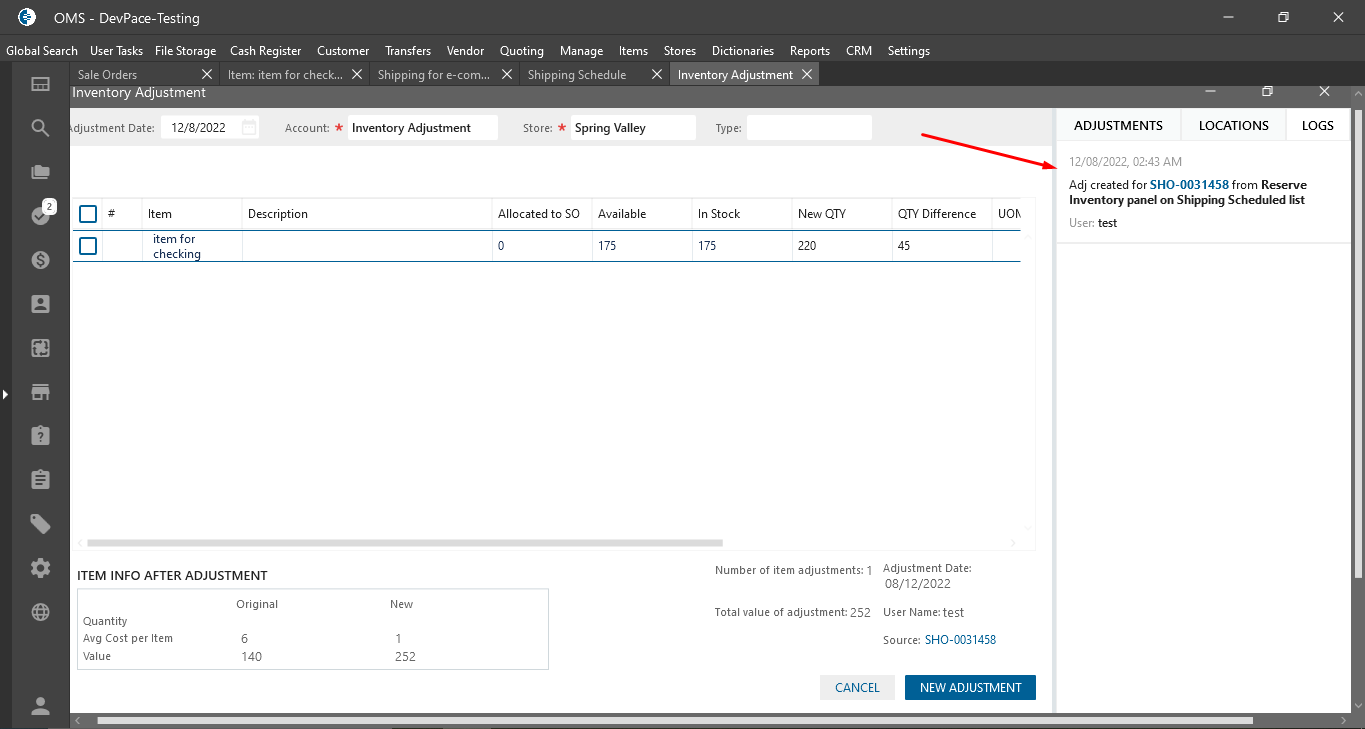Open the Account dropdown field
1365x729 pixels.
tap(423, 128)
